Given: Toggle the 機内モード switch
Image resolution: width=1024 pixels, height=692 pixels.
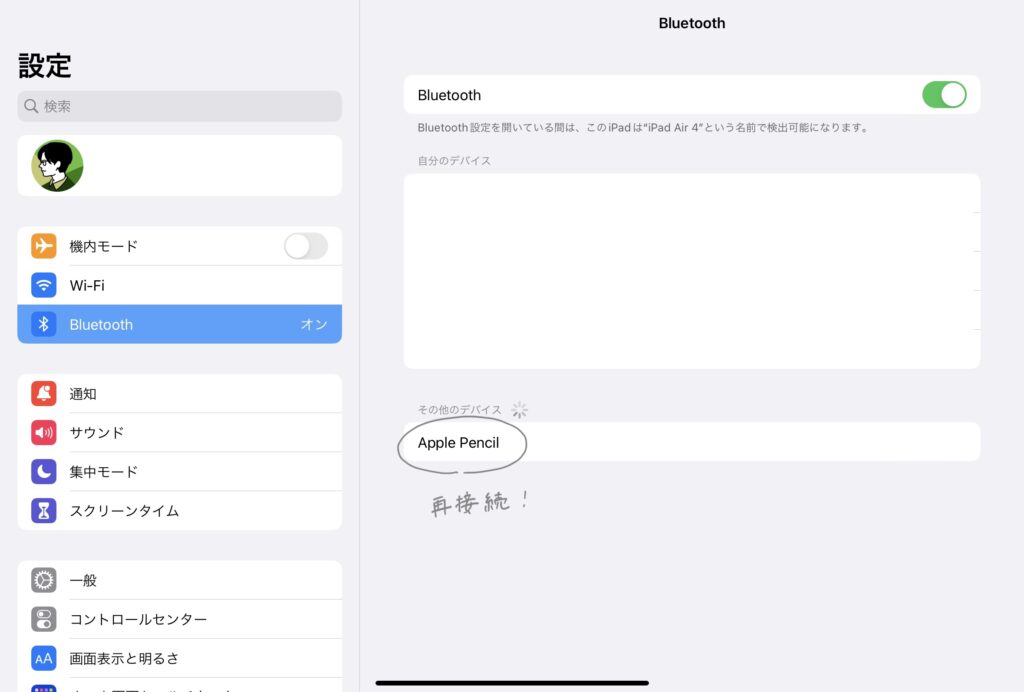Looking at the screenshot, I should [x=306, y=246].
